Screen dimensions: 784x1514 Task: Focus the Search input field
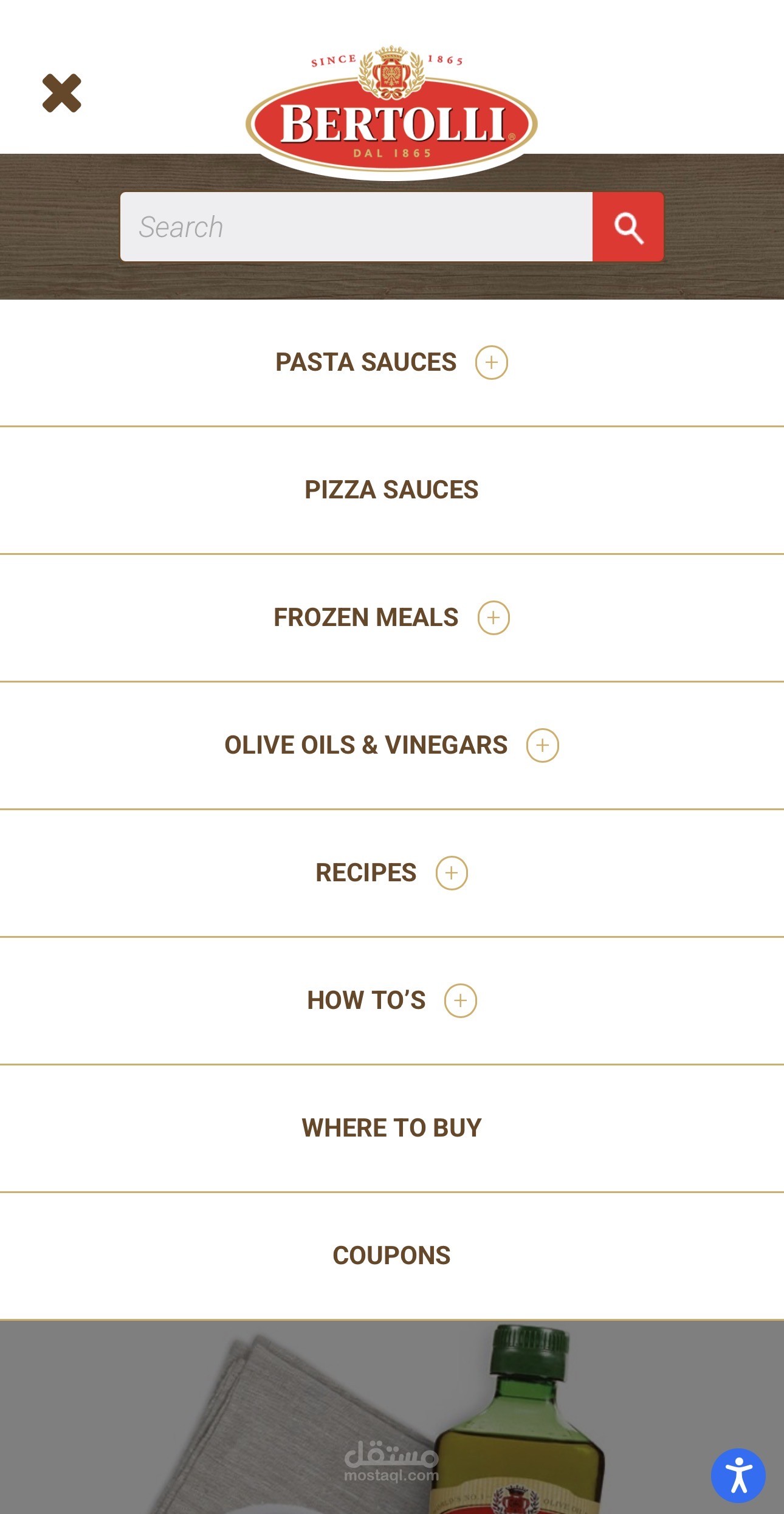tap(356, 227)
